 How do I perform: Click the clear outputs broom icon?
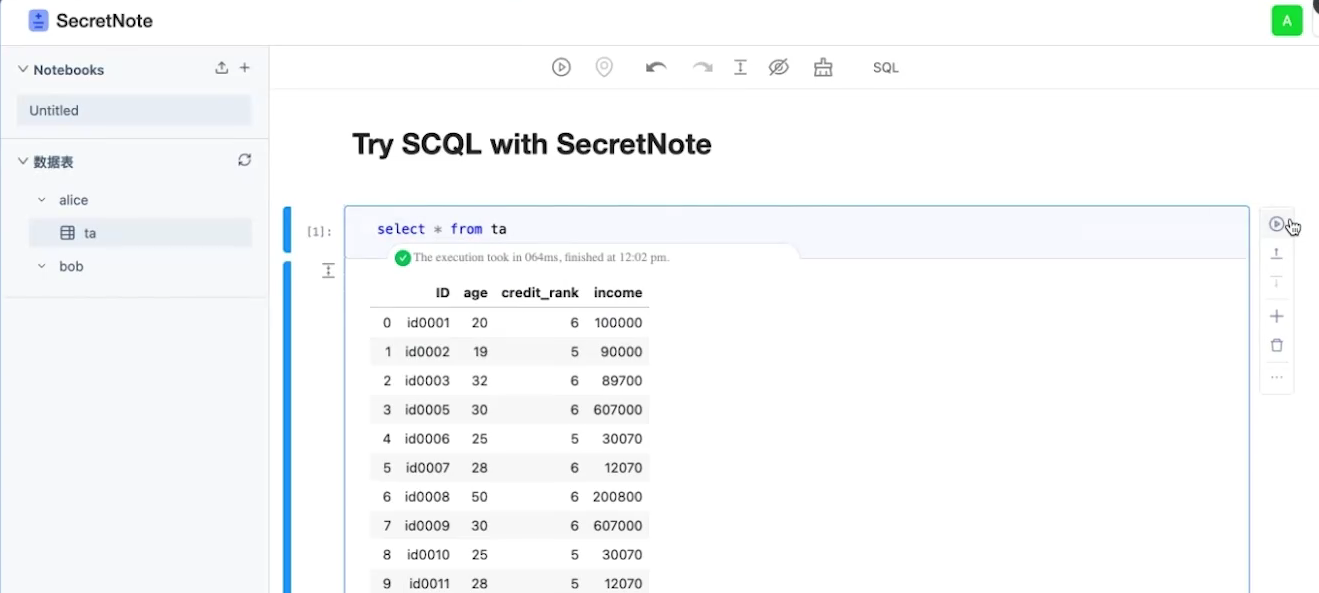pos(823,67)
